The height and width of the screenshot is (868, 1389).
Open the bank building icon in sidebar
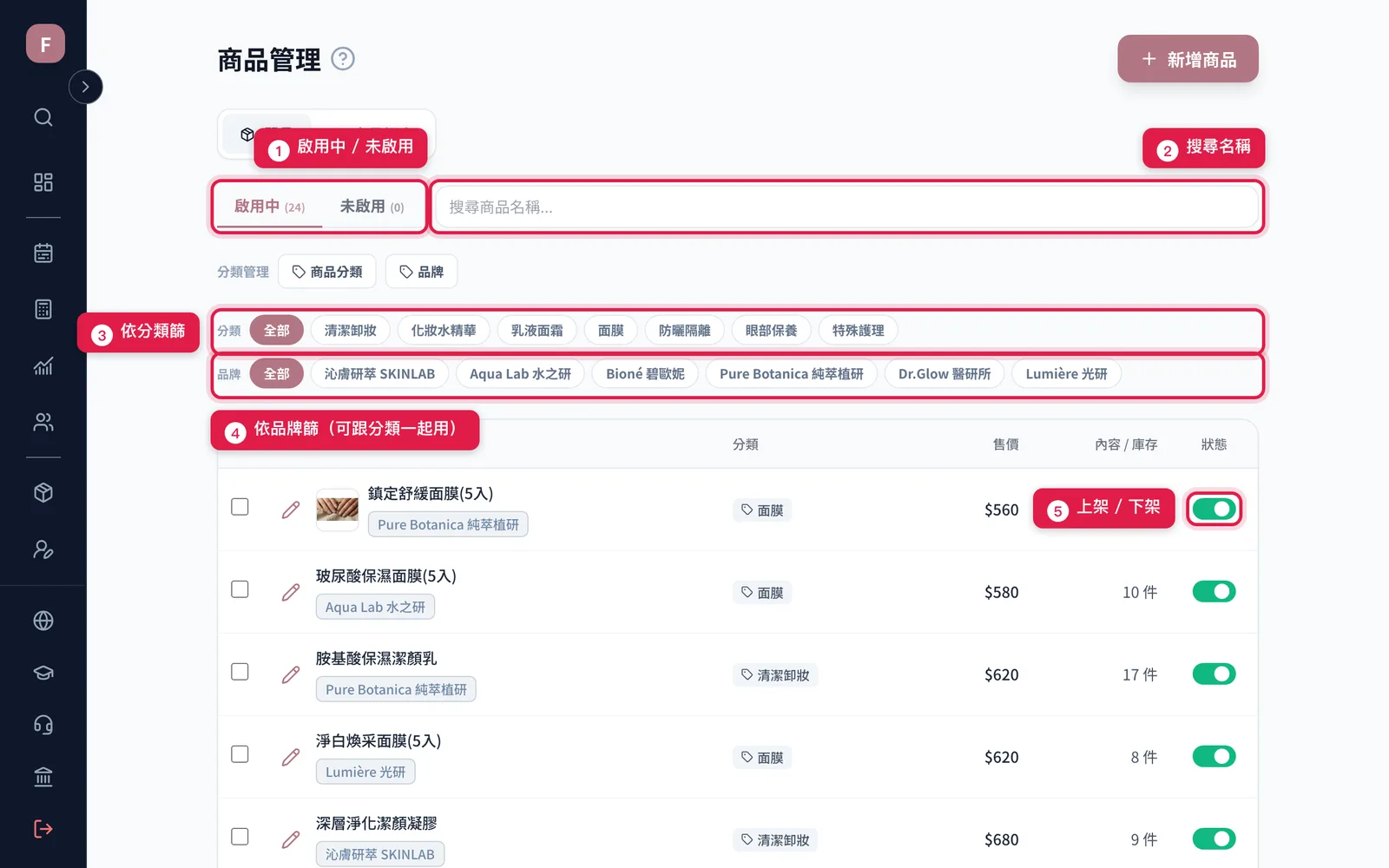(x=43, y=777)
